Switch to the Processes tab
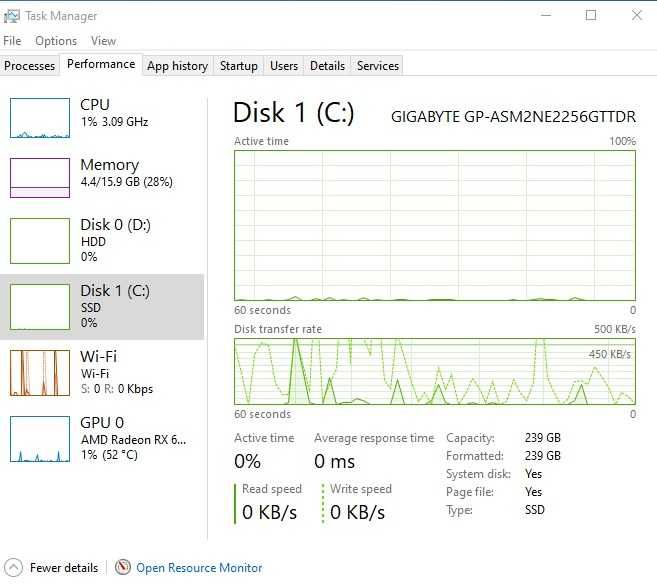The image size is (657, 587). (x=30, y=66)
